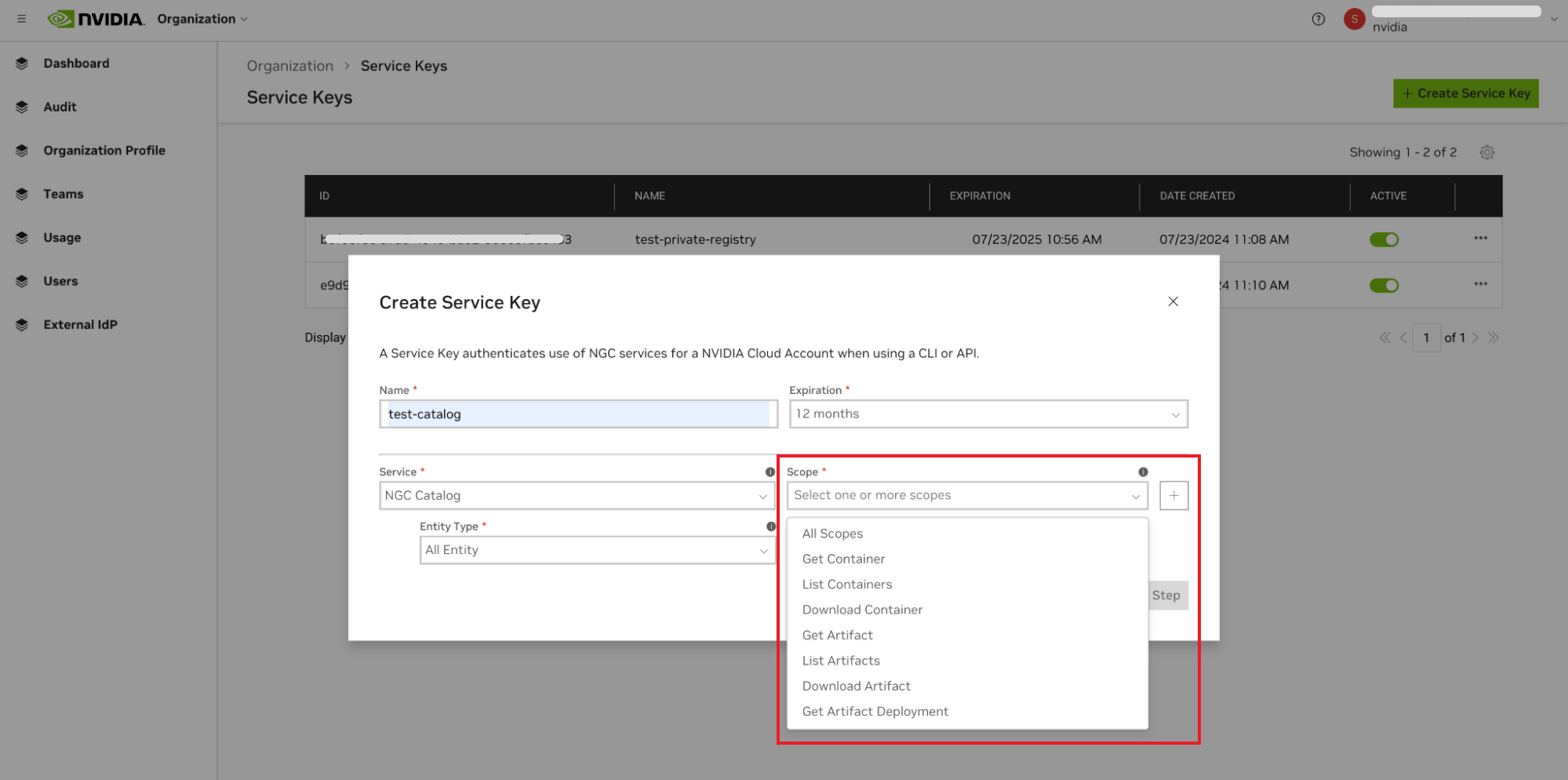Open Dashboard from sidebar
This screenshot has width=1568, height=780.
click(x=76, y=64)
